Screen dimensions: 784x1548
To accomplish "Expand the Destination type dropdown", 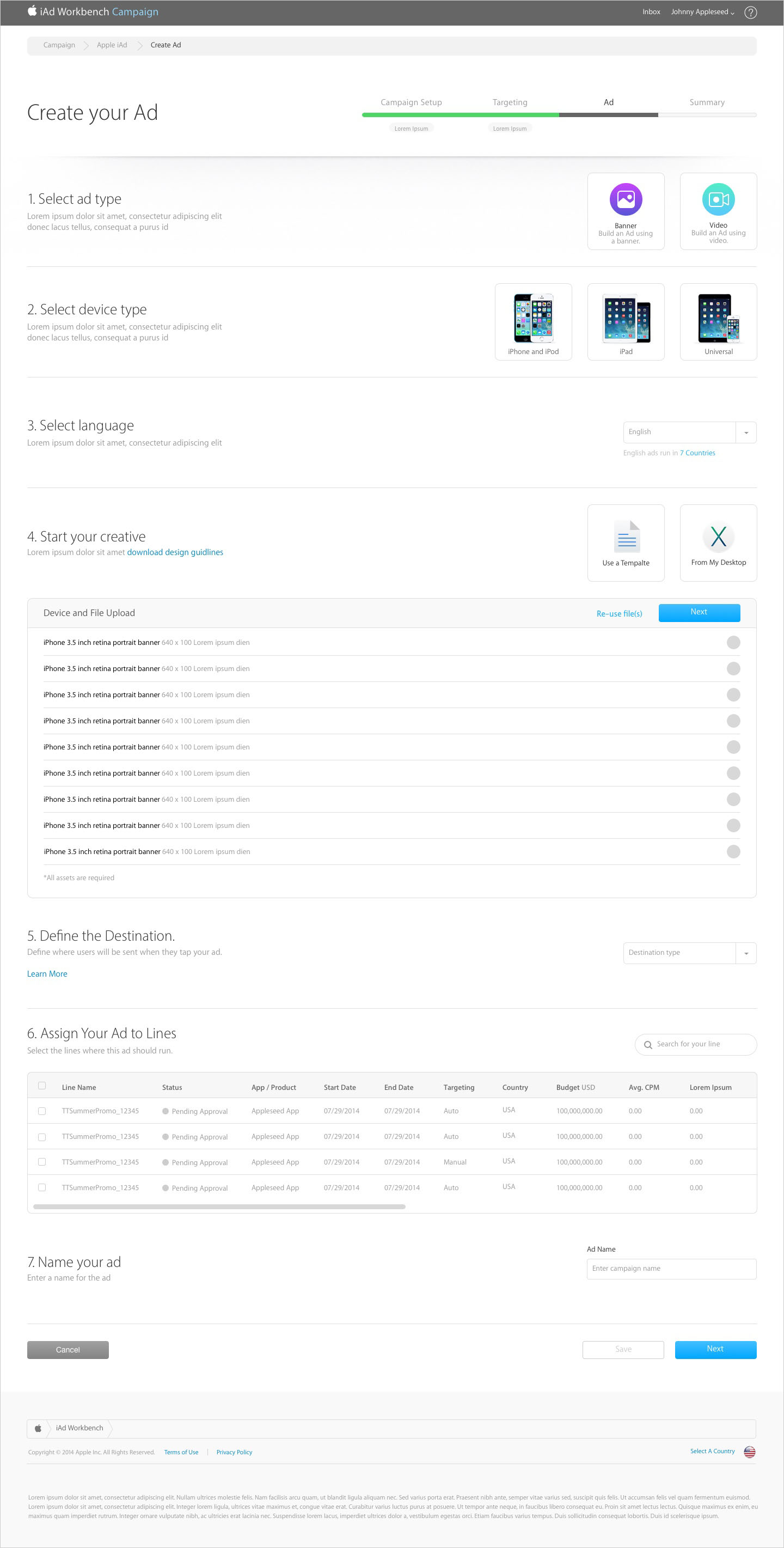I will tap(745, 953).
